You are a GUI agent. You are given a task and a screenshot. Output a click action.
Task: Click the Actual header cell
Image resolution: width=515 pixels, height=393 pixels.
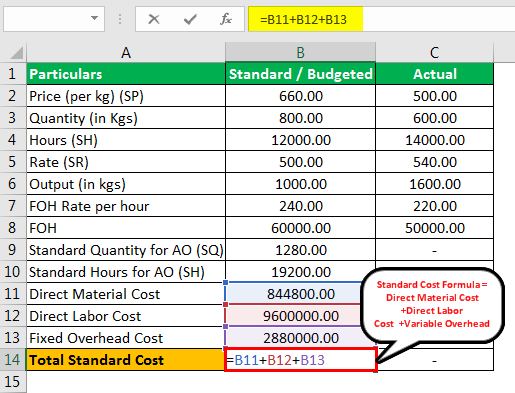click(x=434, y=74)
